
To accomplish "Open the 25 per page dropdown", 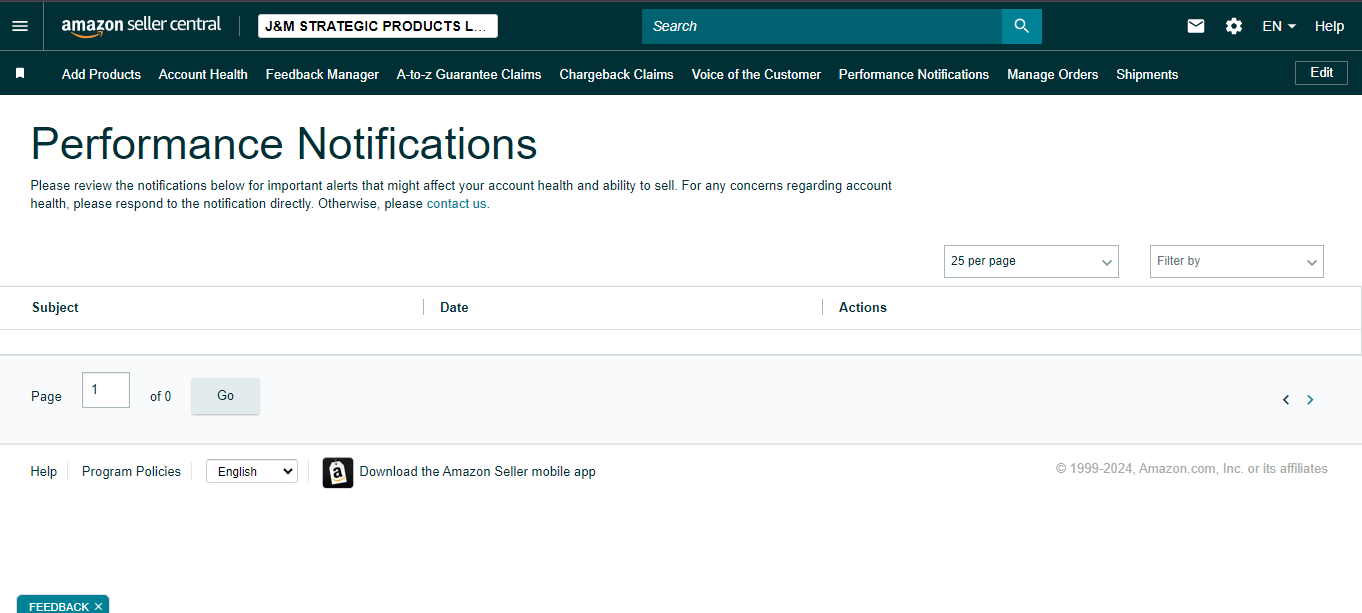I will click(x=1031, y=261).
